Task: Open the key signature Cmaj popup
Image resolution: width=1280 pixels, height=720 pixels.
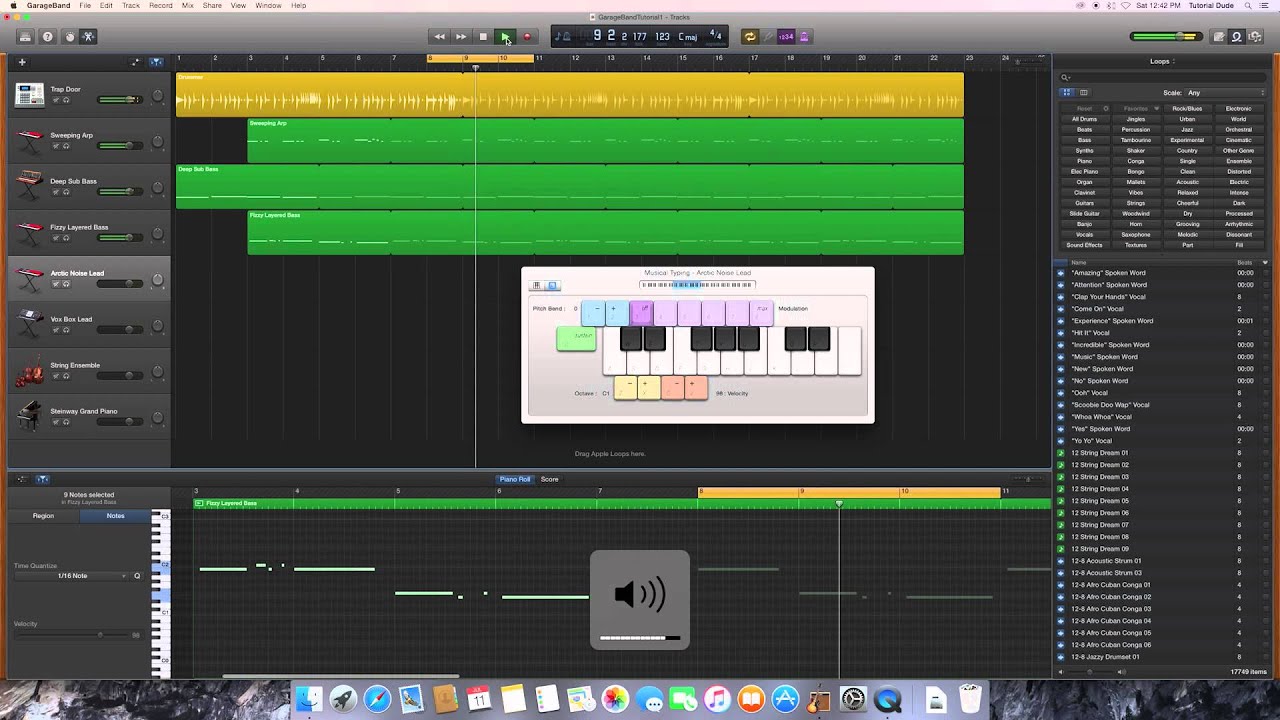Action: tap(688, 37)
